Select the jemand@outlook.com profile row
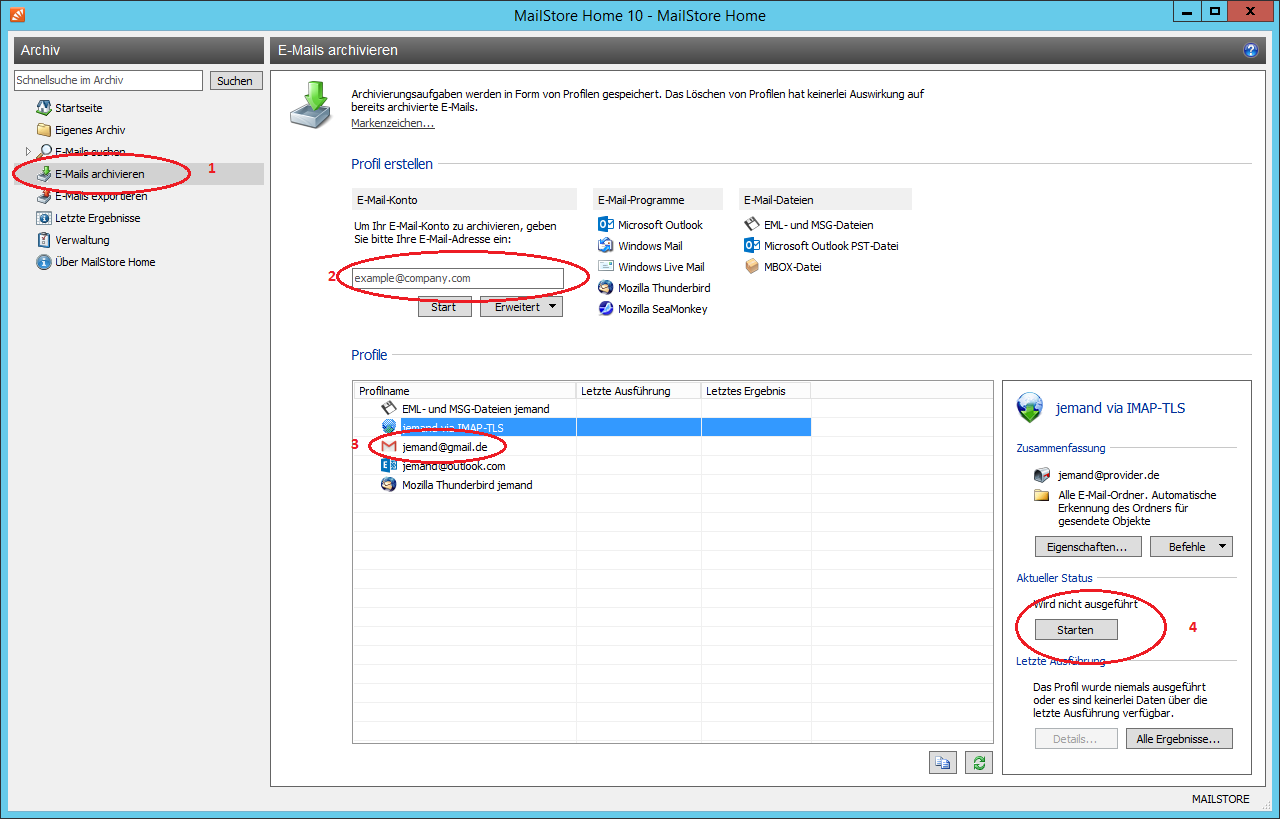 [x=582, y=466]
